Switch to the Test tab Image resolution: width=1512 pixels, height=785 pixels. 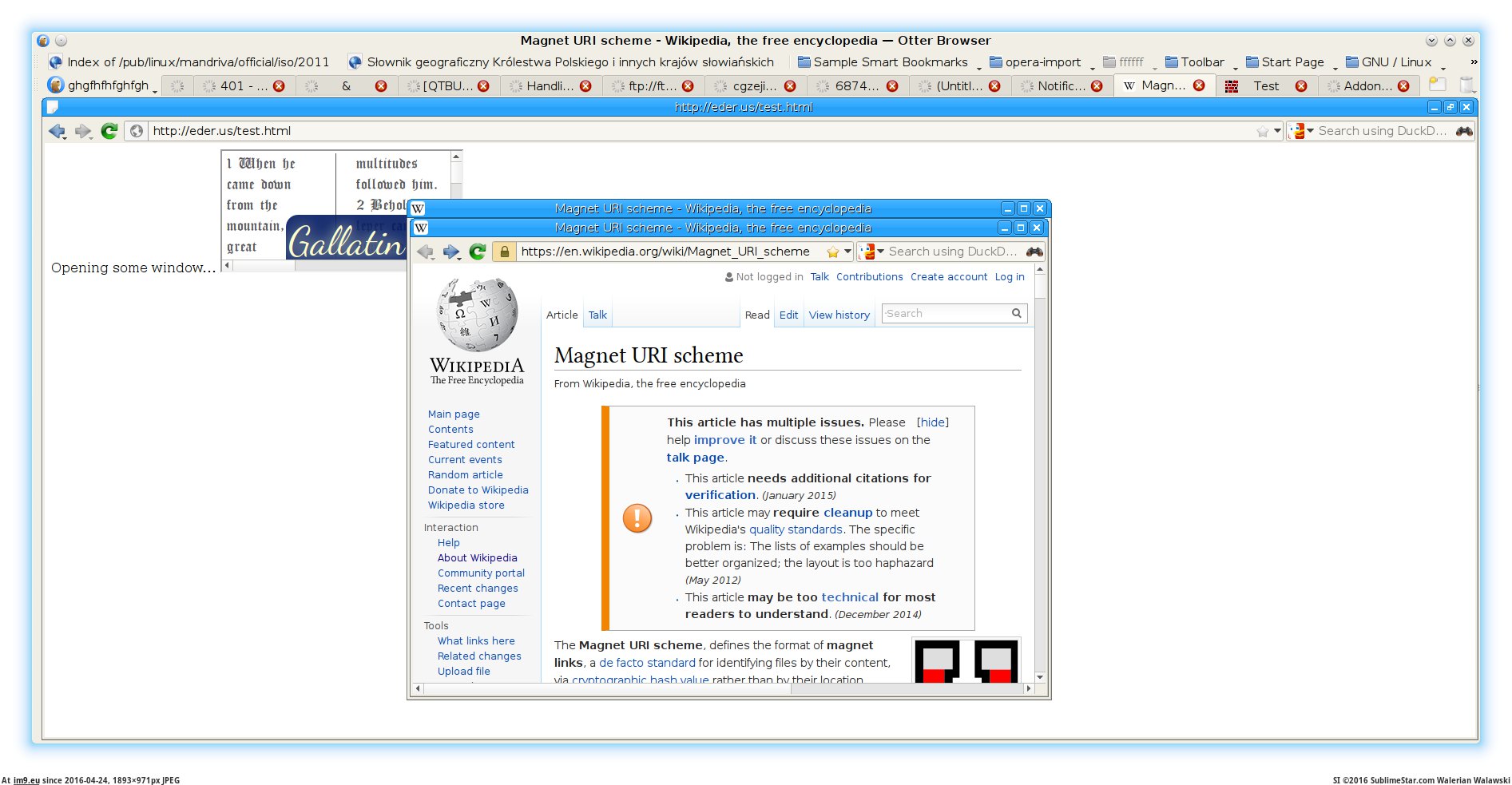click(1265, 86)
